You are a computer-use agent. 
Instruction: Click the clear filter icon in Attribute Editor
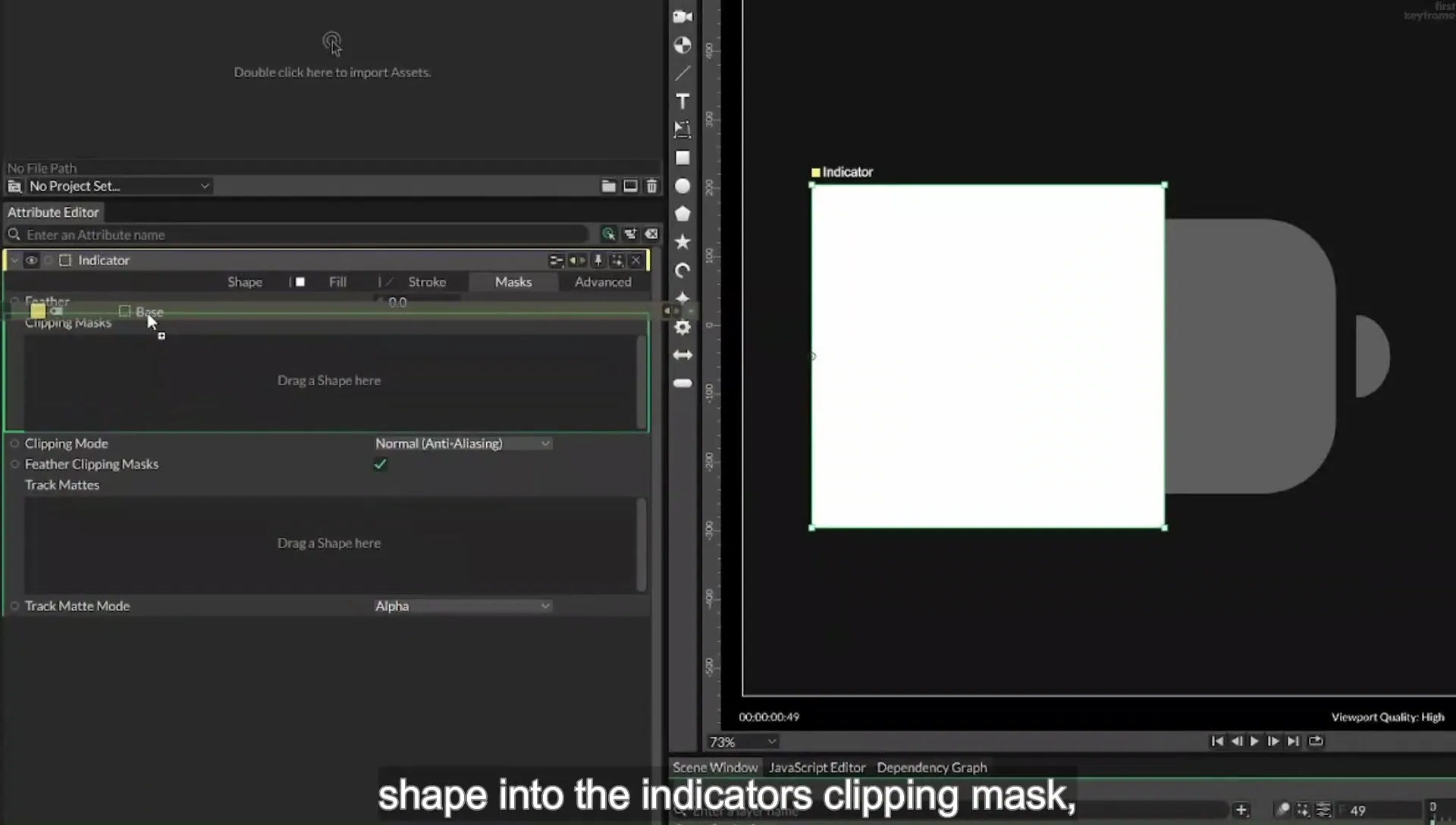[x=651, y=234]
